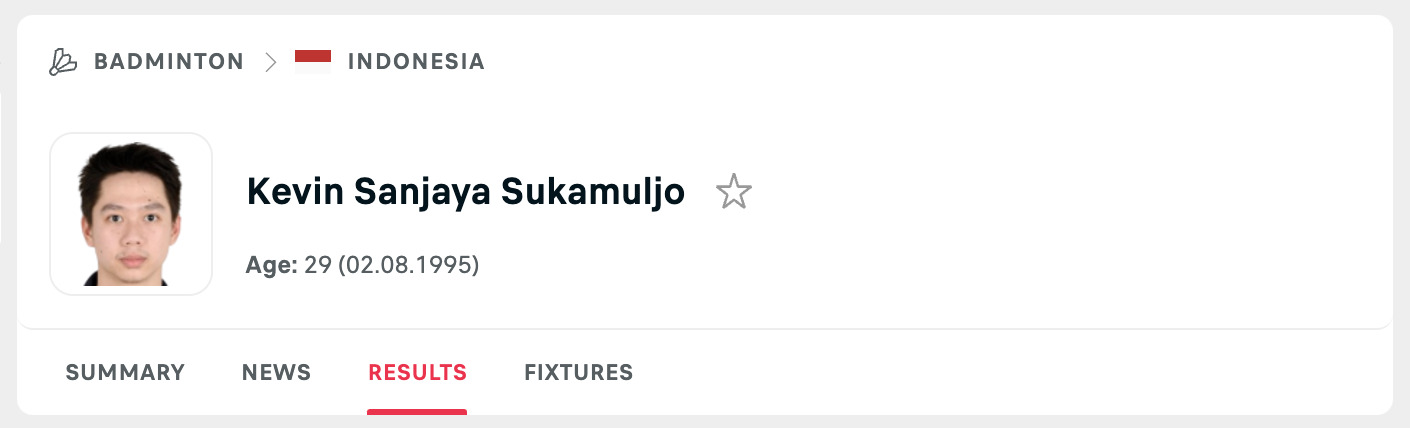Image resolution: width=1410 pixels, height=428 pixels.
Task: Click the red underline below RESULTS
Action: tap(417, 411)
